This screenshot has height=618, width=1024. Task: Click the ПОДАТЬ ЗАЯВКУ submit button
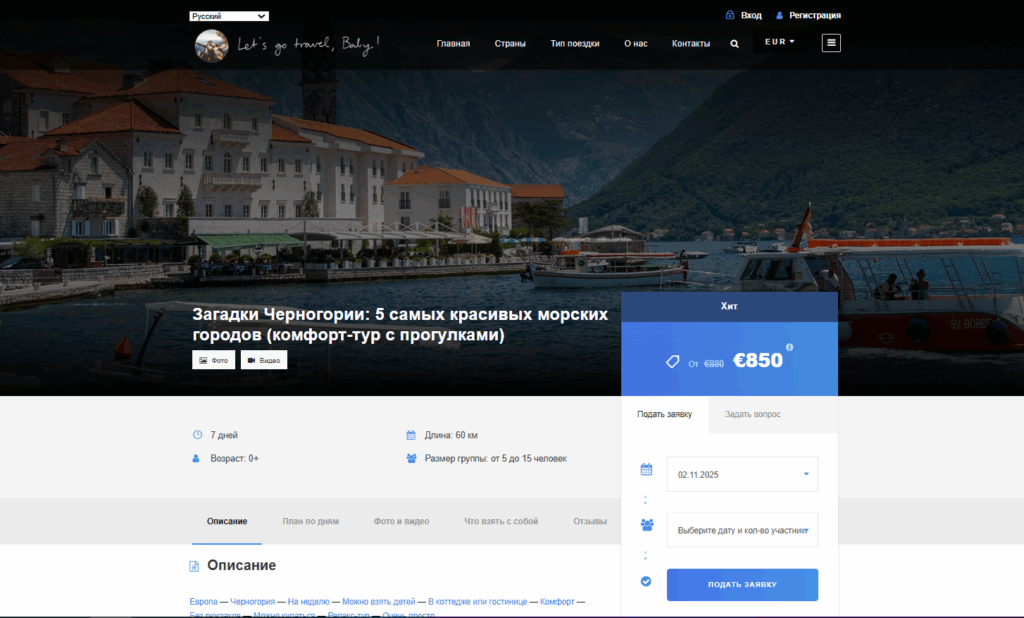(x=742, y=584)
